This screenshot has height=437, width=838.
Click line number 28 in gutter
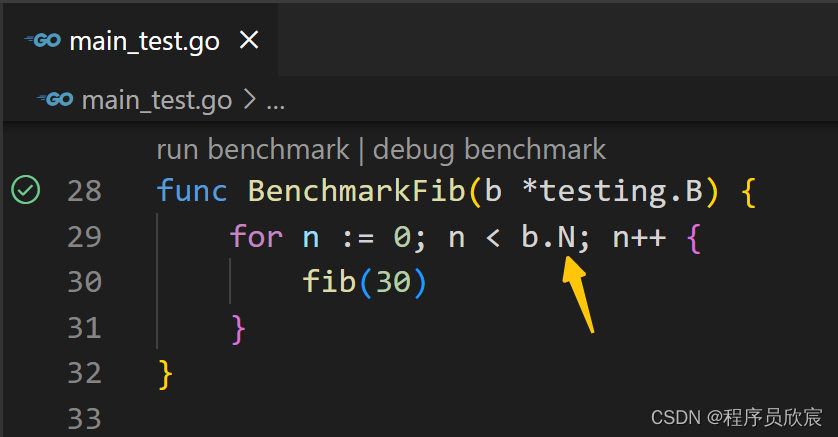click(x=84, y=191)
